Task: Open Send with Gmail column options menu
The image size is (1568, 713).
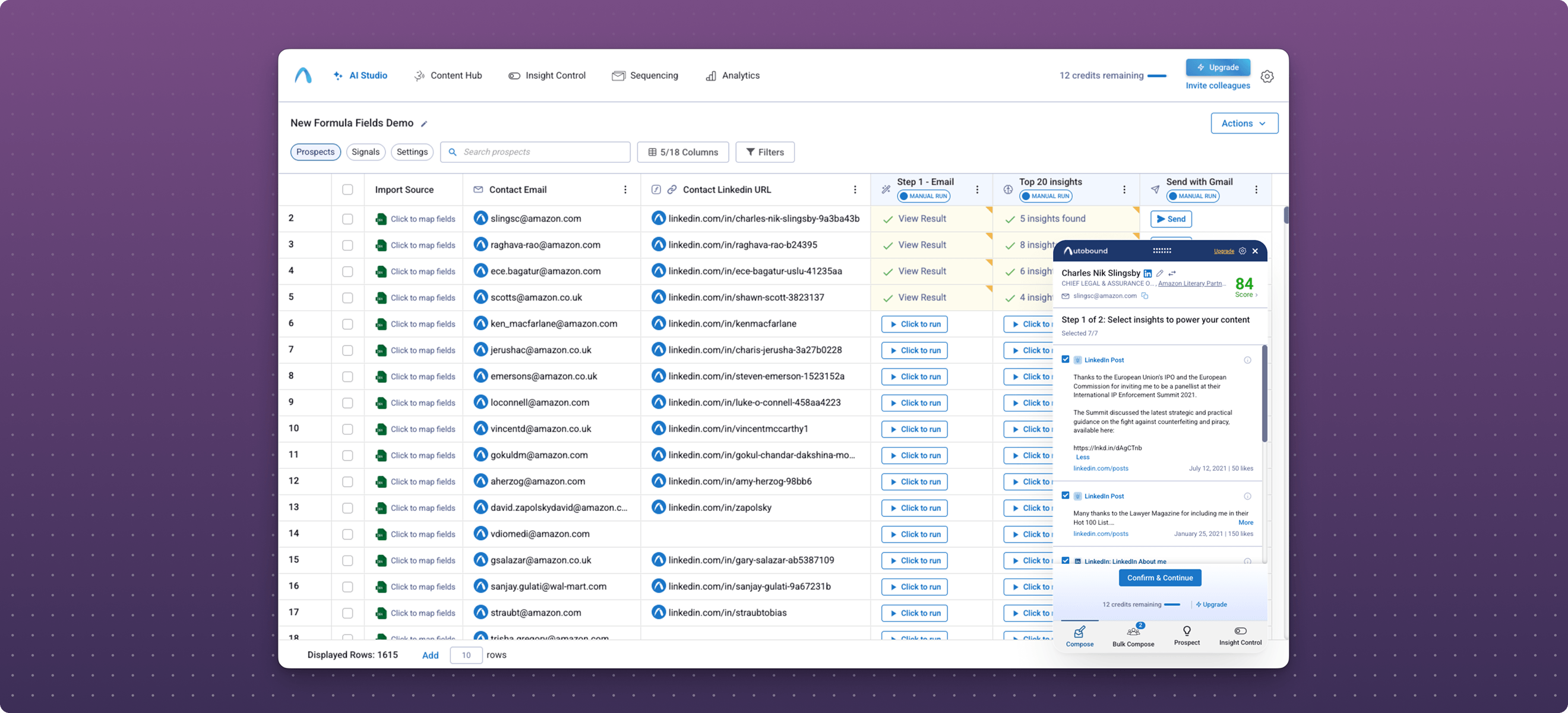Action: point(1256,190)
